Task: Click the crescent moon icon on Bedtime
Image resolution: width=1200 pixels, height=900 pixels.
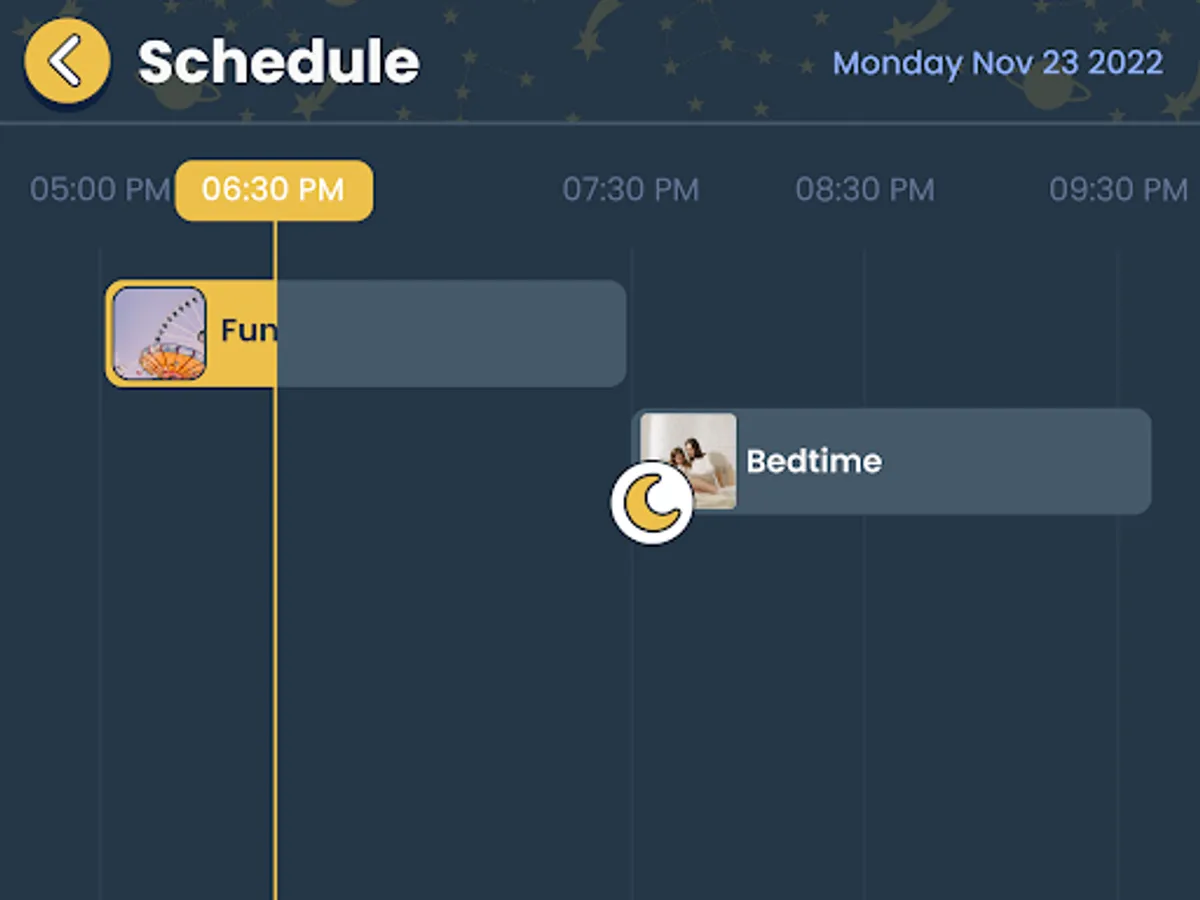Action: pos(652,503)
